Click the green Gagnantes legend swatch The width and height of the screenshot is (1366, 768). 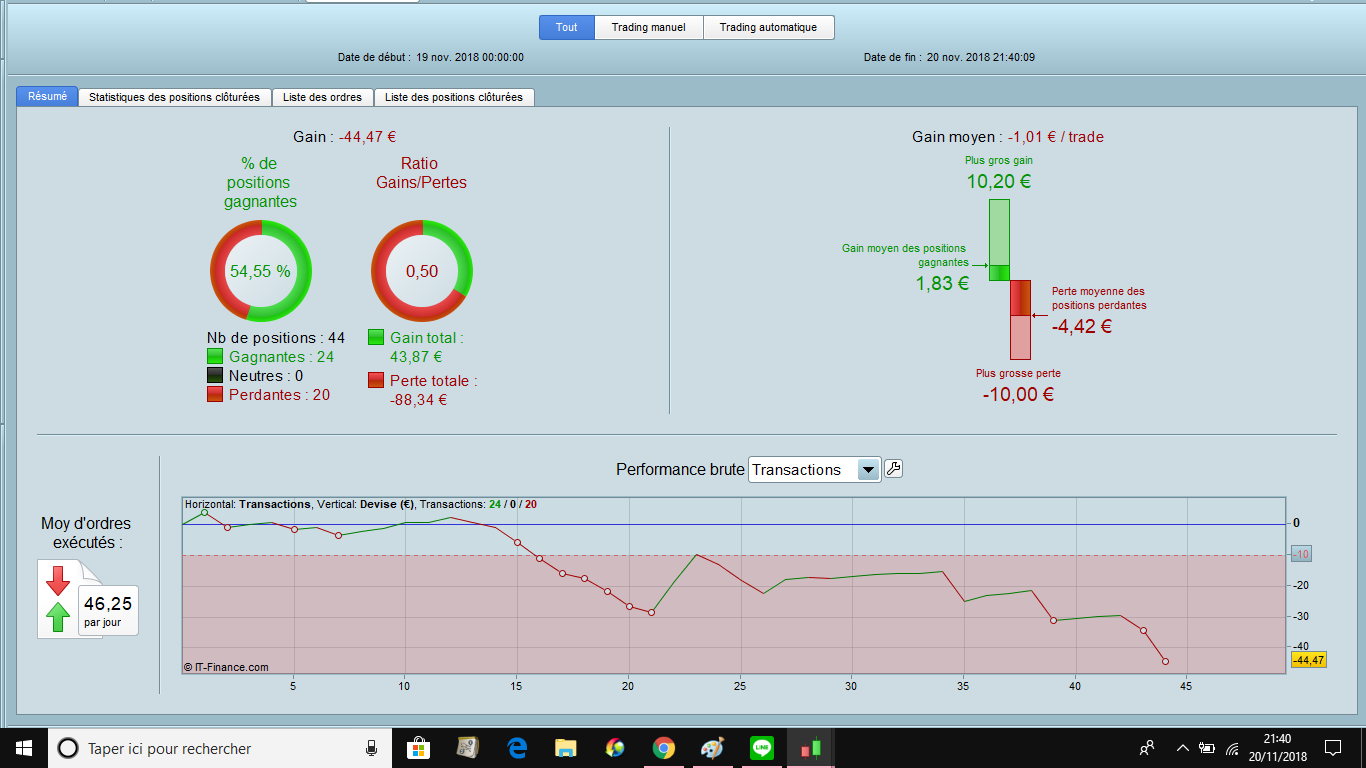tap(215, 356)
